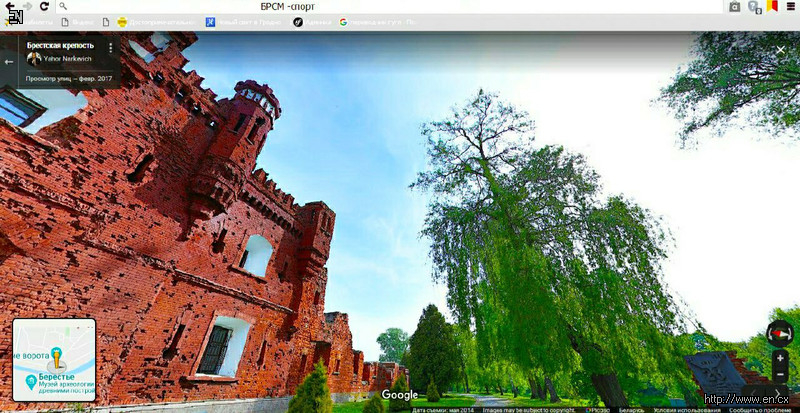800x413 pixels.
Task: Click the camera extension icon
Action: coord(735,7)
